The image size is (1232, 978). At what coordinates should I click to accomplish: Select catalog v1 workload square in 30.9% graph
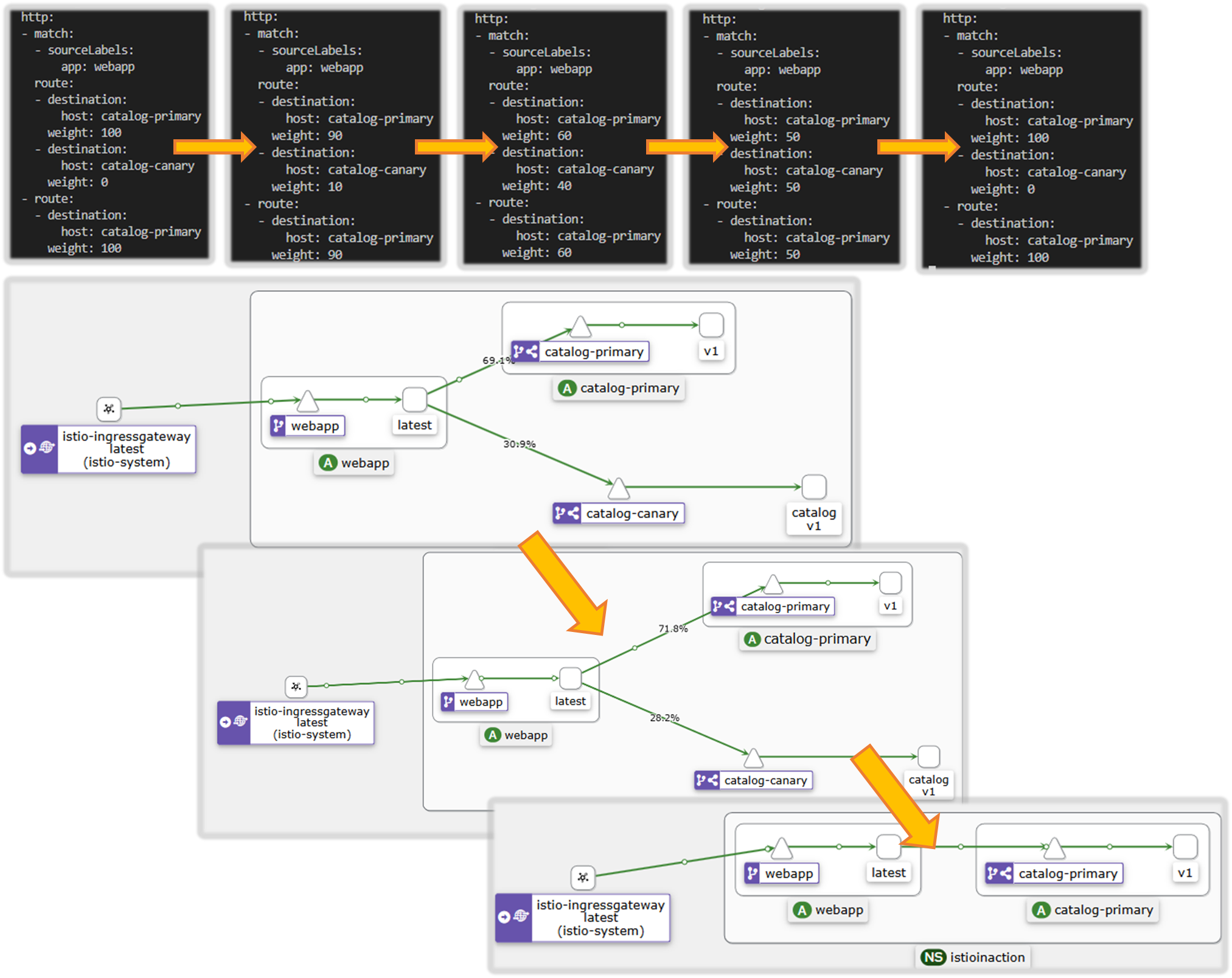(x=813, y=487)
